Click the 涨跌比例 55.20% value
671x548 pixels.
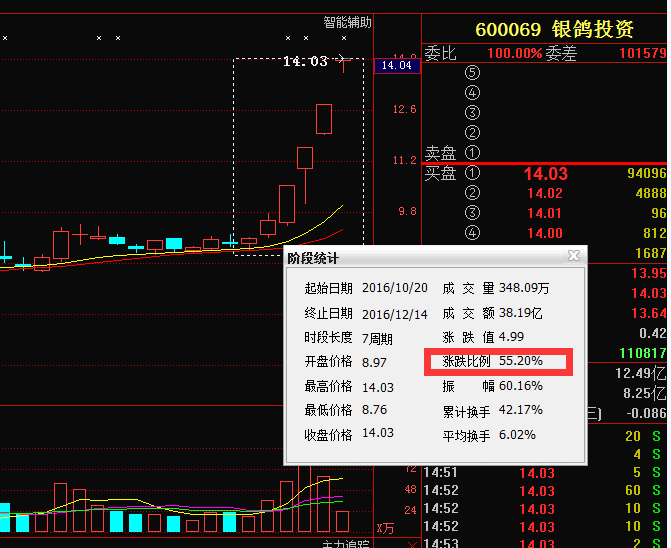click(520, 361)
